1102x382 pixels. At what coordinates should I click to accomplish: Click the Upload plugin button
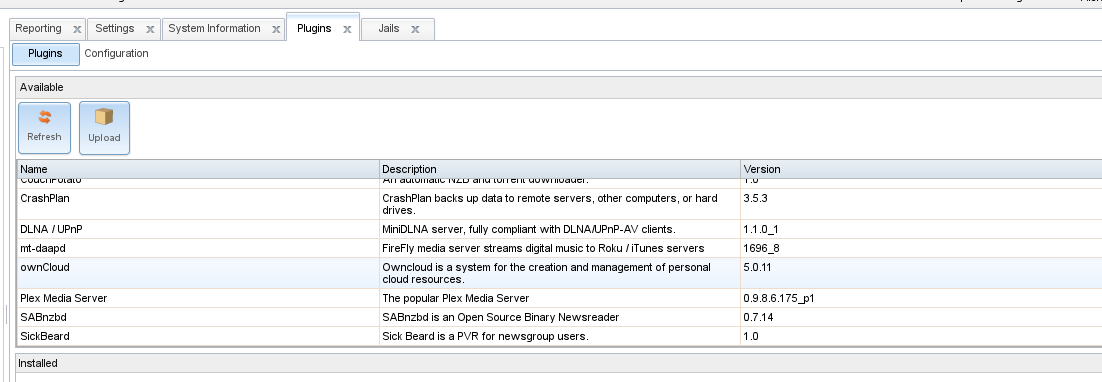pos(104,128)
